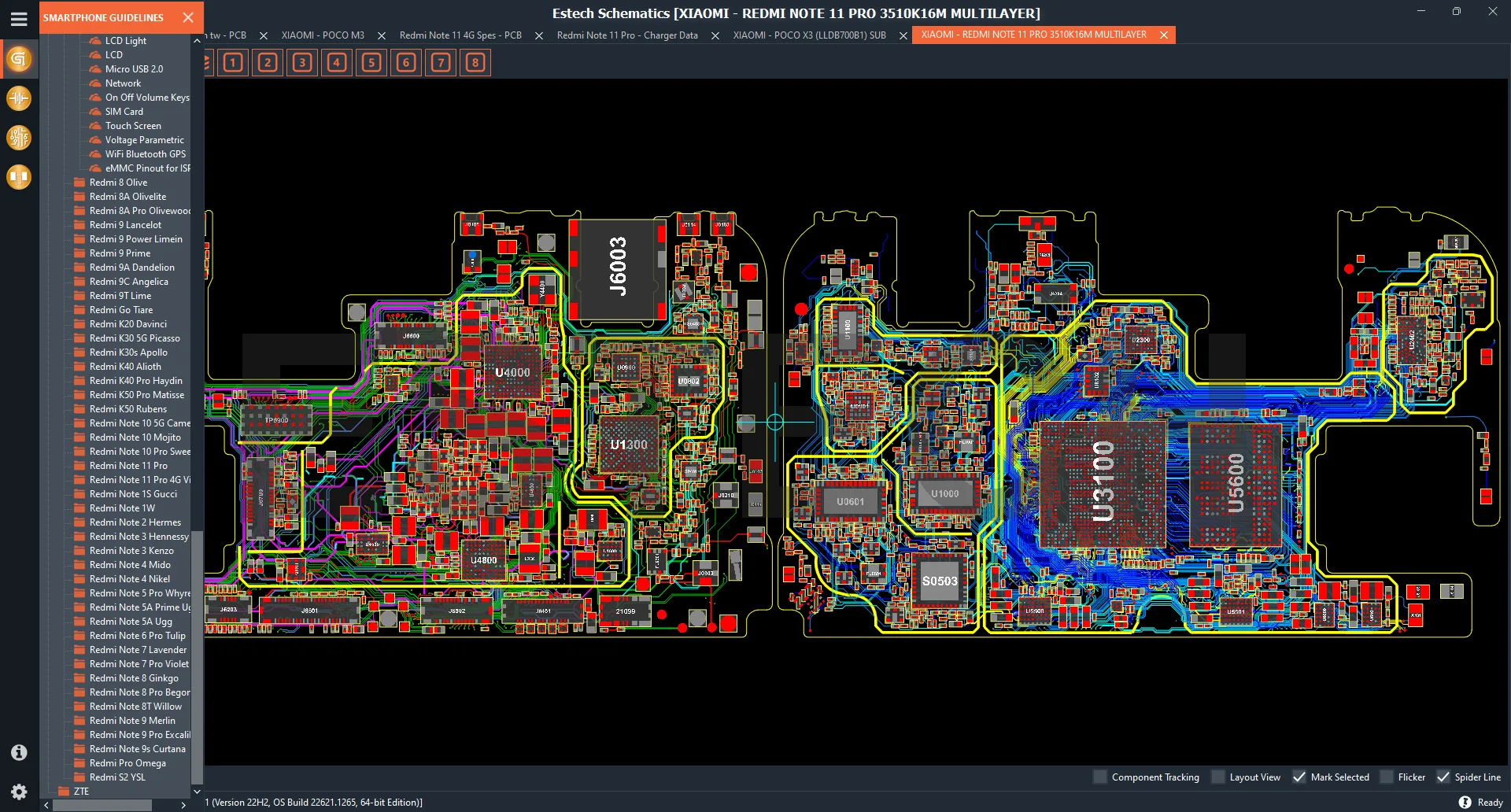The height and width of the screenshot is (812, 1511).
Task: Click the tree's vertical scrollbar thumb
Action: (x=197, y=657)
